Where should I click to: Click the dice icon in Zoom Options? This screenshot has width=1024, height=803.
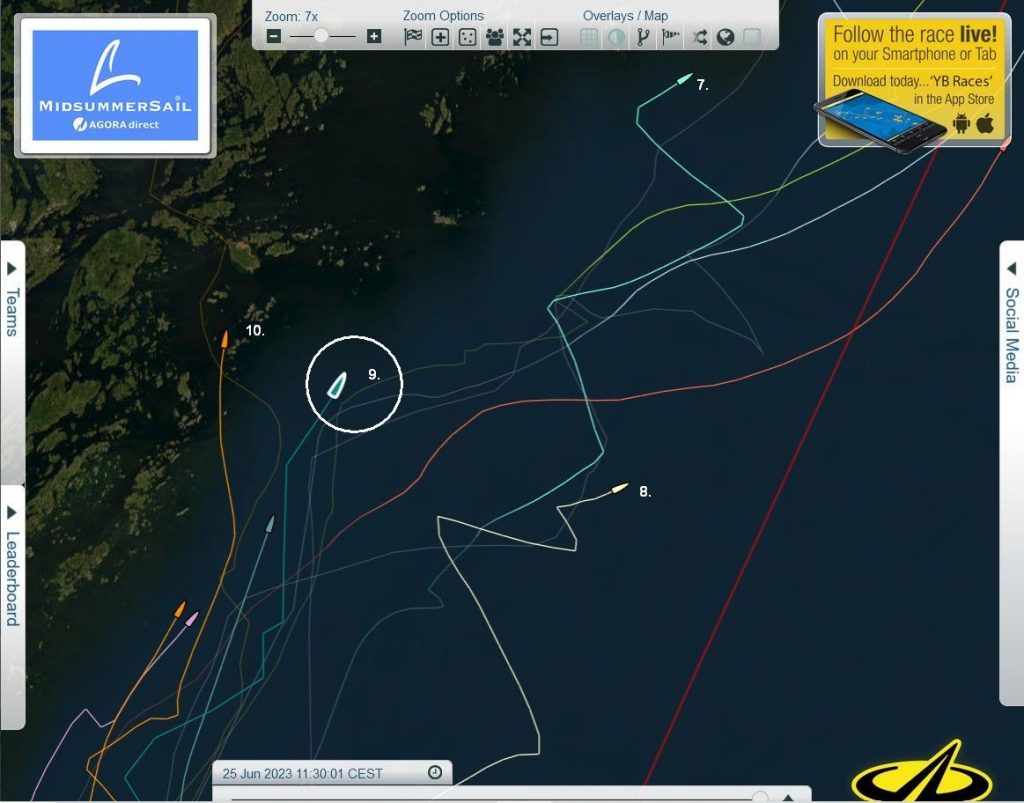(x=467, y=37)
